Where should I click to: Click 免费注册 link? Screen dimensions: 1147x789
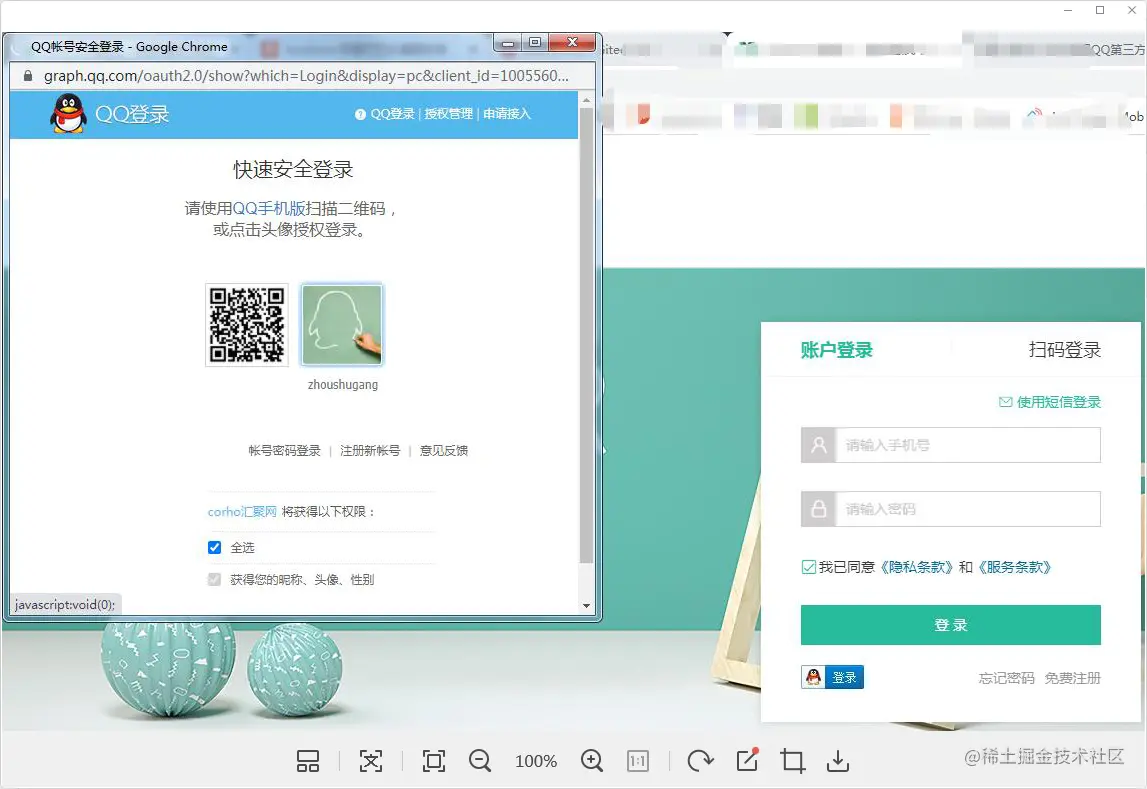tap(1072, 678)
